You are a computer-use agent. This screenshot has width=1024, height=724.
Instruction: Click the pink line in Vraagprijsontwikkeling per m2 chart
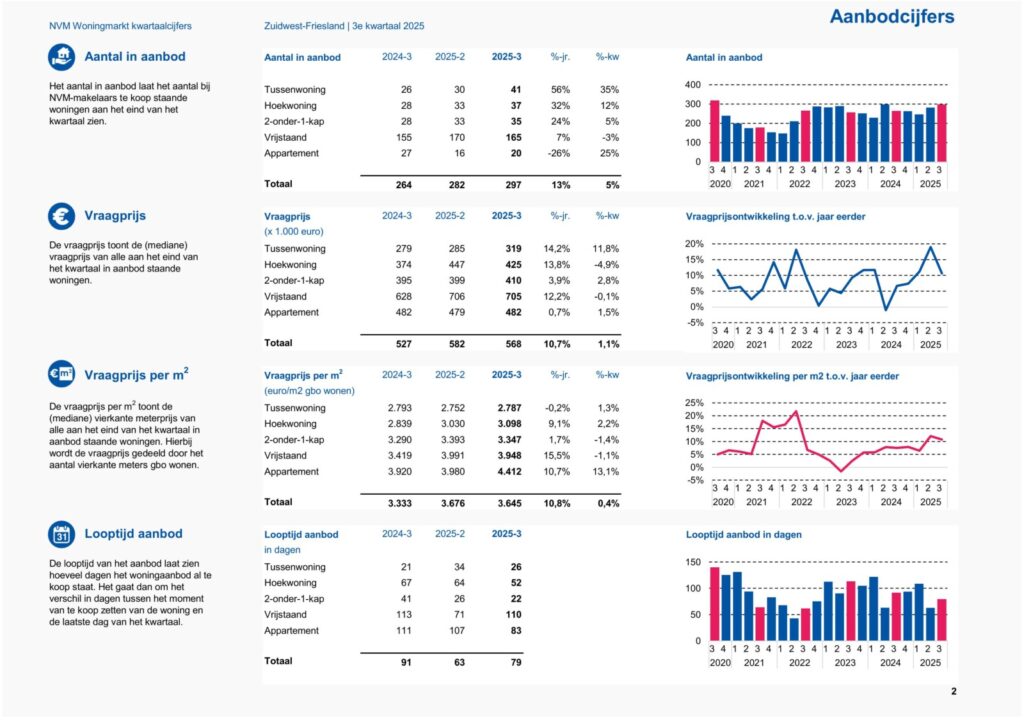[x=770, y=422]
